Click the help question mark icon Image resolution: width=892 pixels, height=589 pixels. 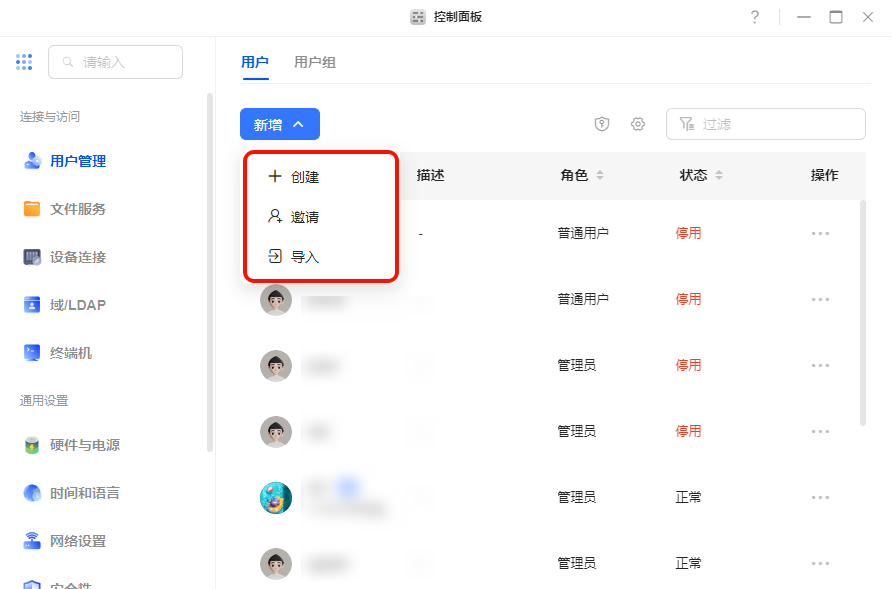click(755, 17)
